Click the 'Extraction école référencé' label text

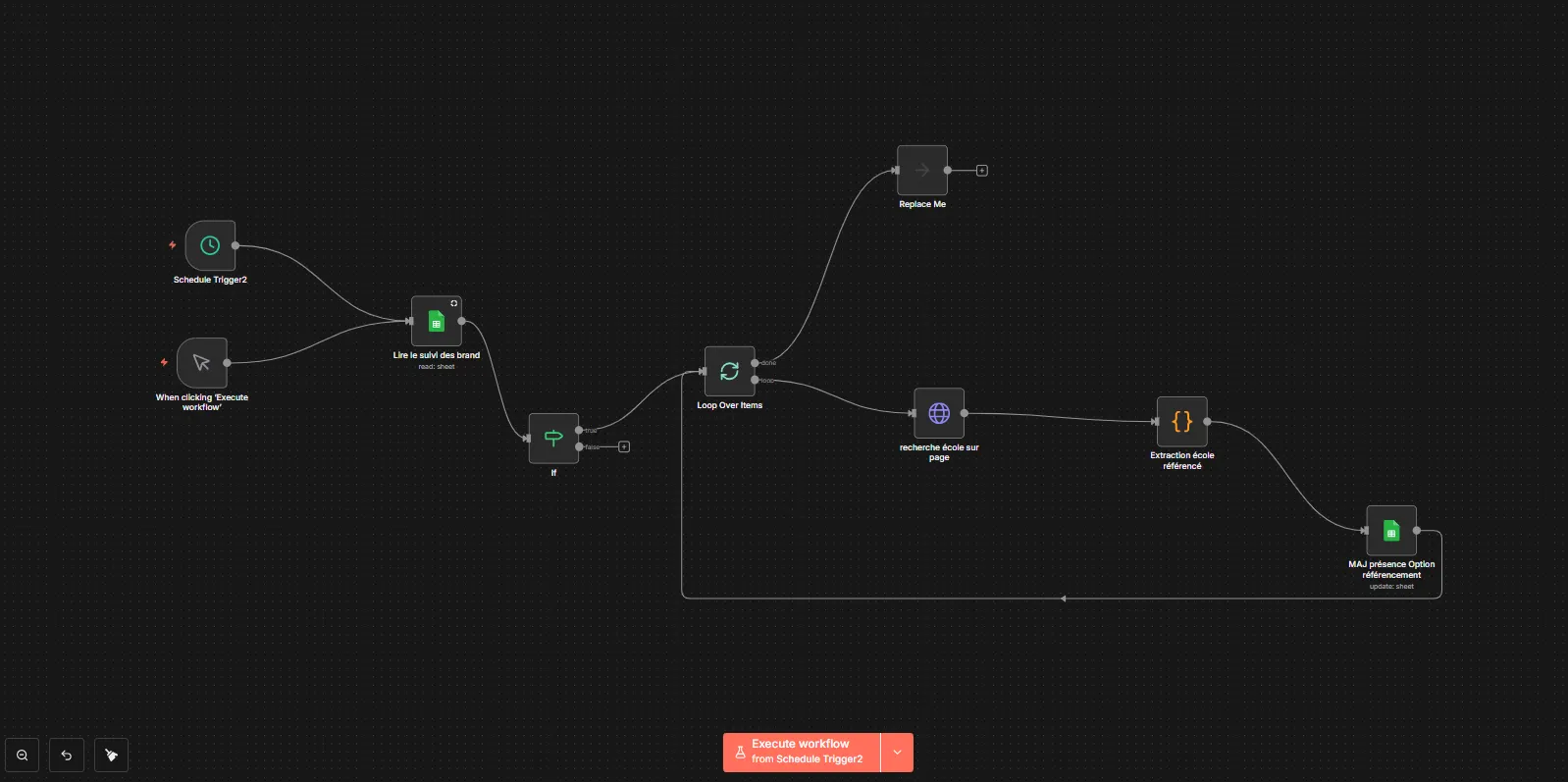[x=1182, y=460]
